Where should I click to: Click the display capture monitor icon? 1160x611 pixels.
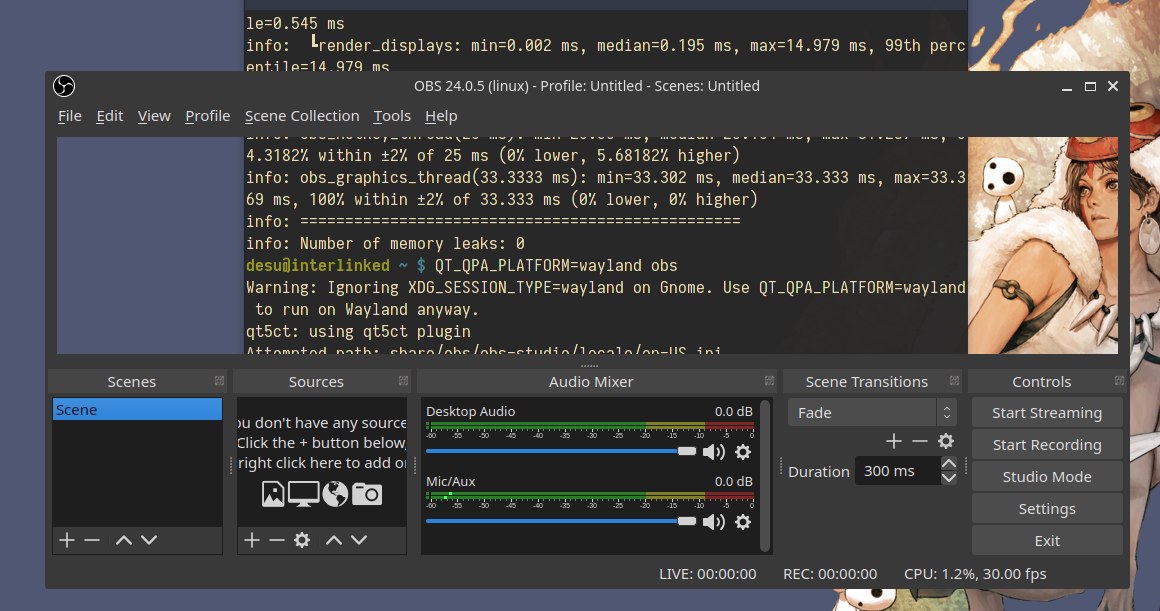(303, 493)
